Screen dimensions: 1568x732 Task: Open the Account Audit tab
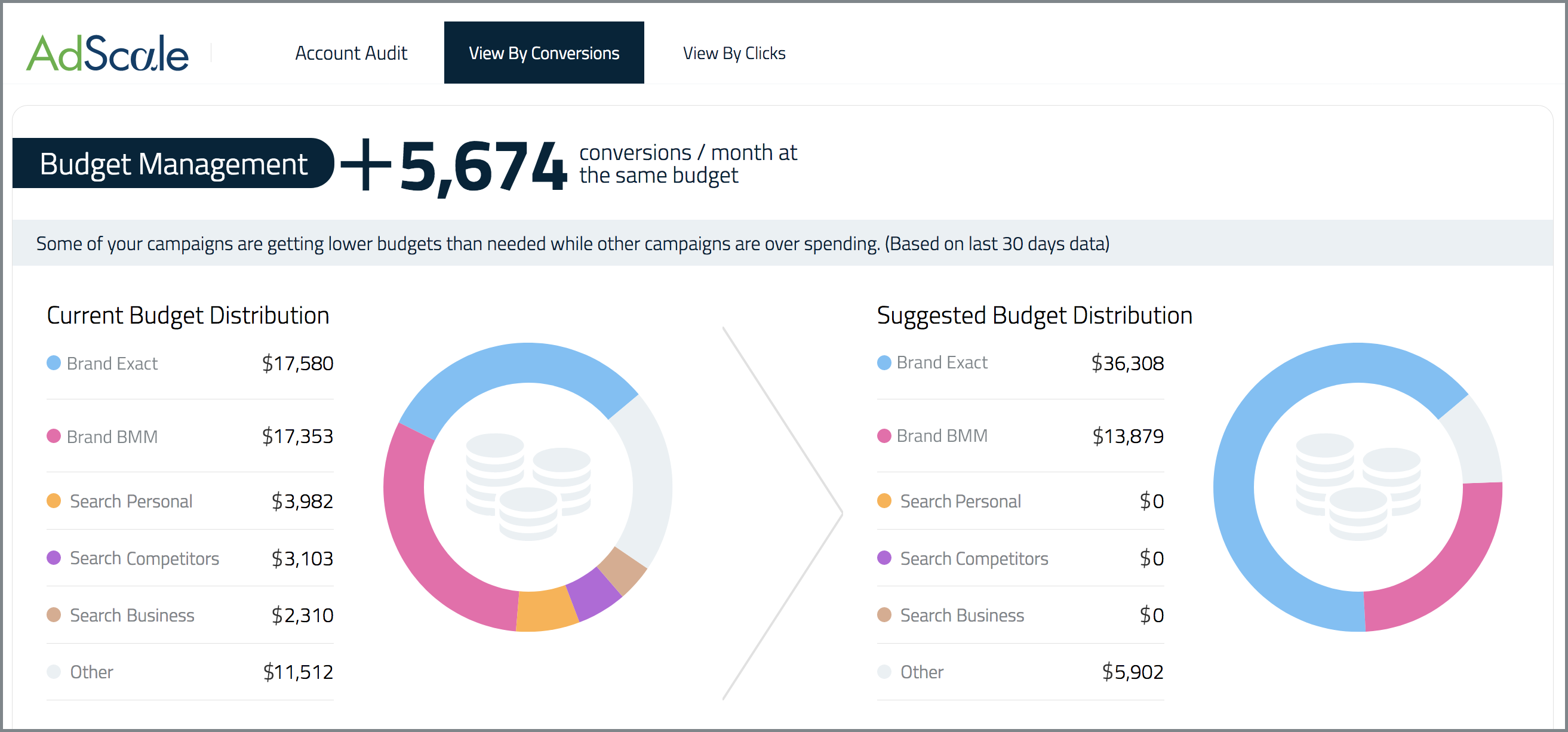[x=351, y=53]
